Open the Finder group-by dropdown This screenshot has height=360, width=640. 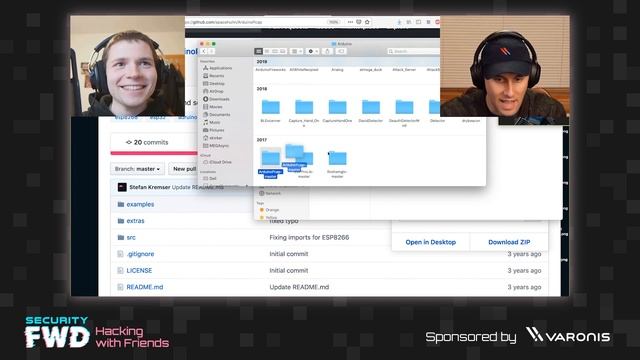click(296, 51)
